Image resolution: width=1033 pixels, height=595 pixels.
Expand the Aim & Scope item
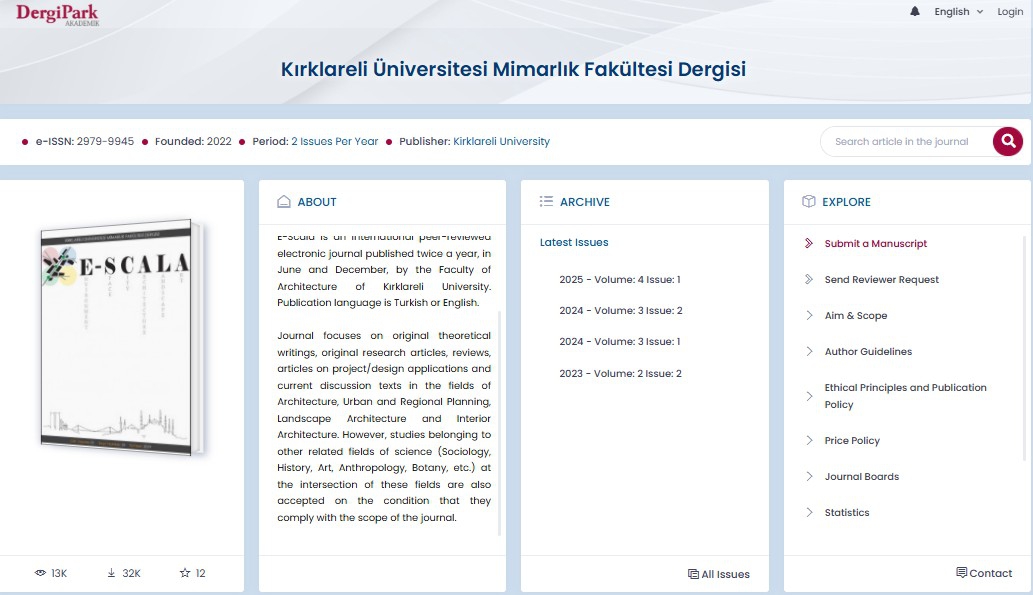(855, 316)
